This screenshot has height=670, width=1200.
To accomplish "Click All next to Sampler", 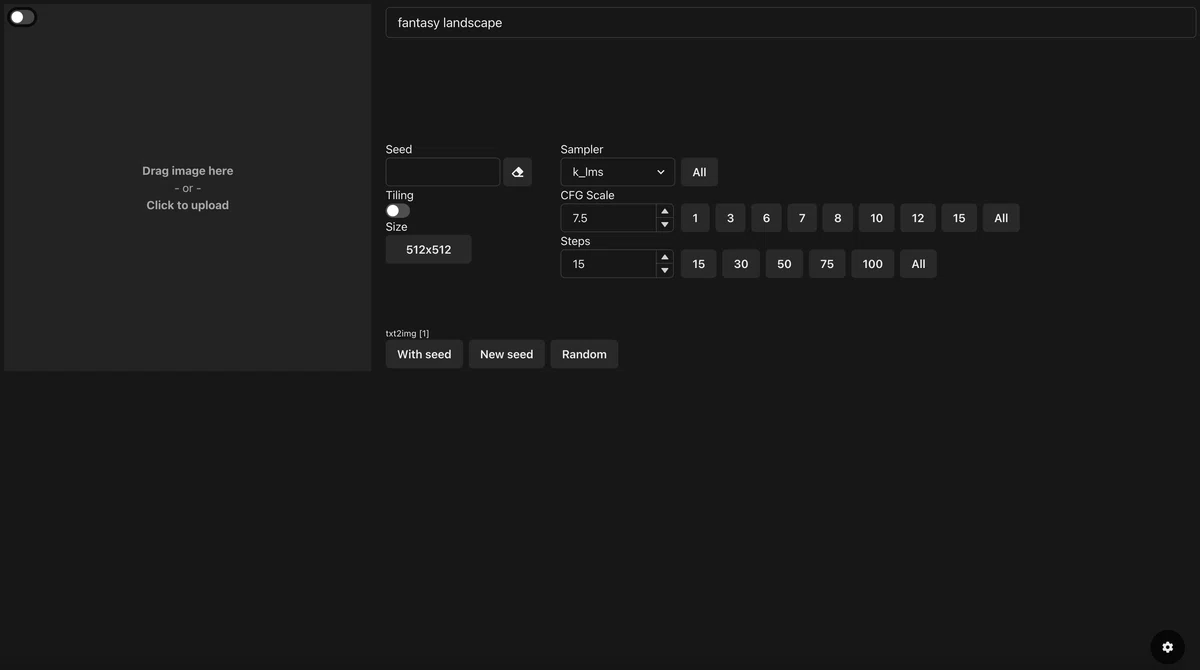I will pos(699,172).
